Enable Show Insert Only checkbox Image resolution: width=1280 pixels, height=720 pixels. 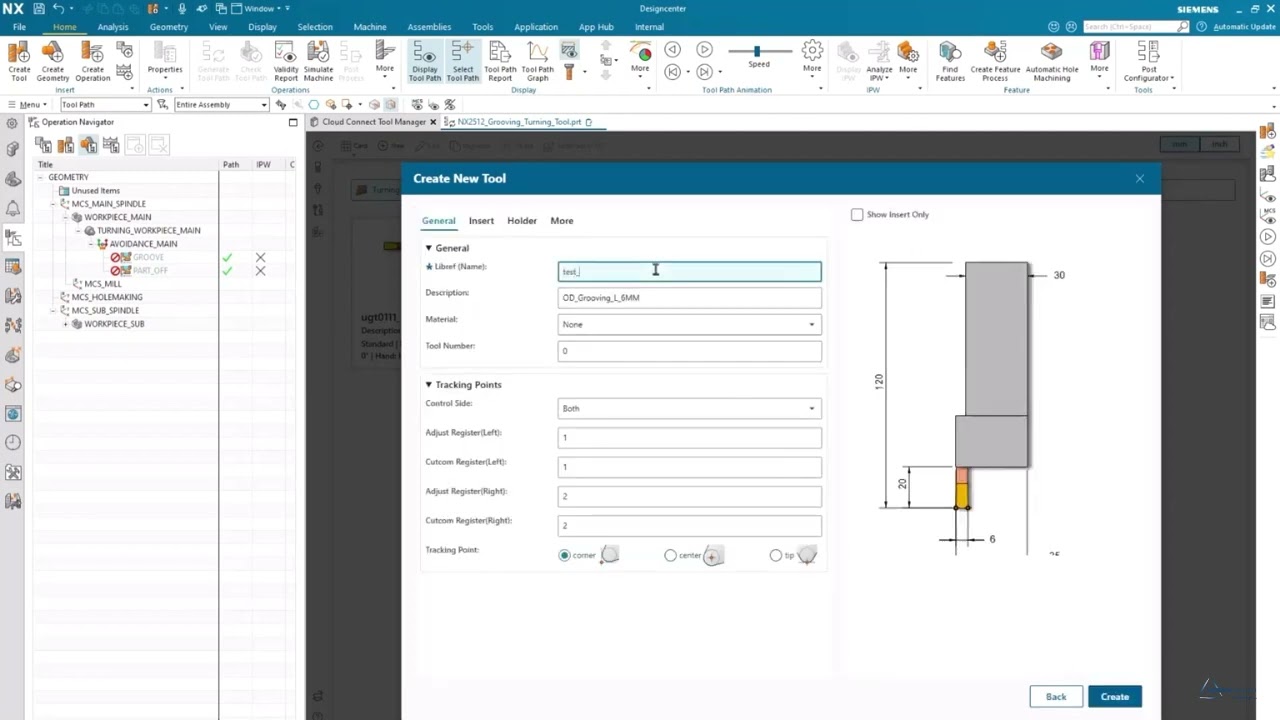tap(857, 215)
